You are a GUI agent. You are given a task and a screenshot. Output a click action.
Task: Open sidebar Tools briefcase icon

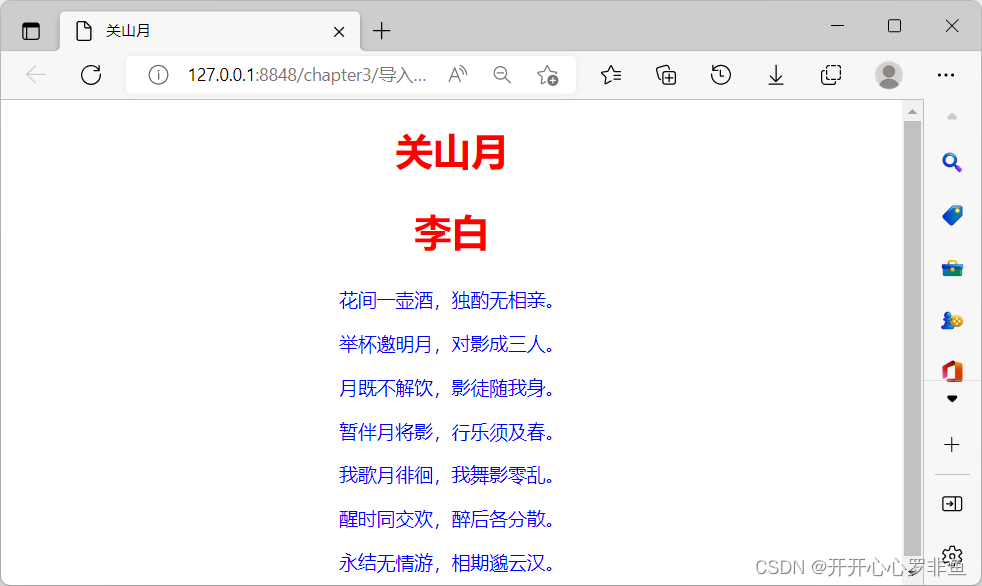click(952, 269)
